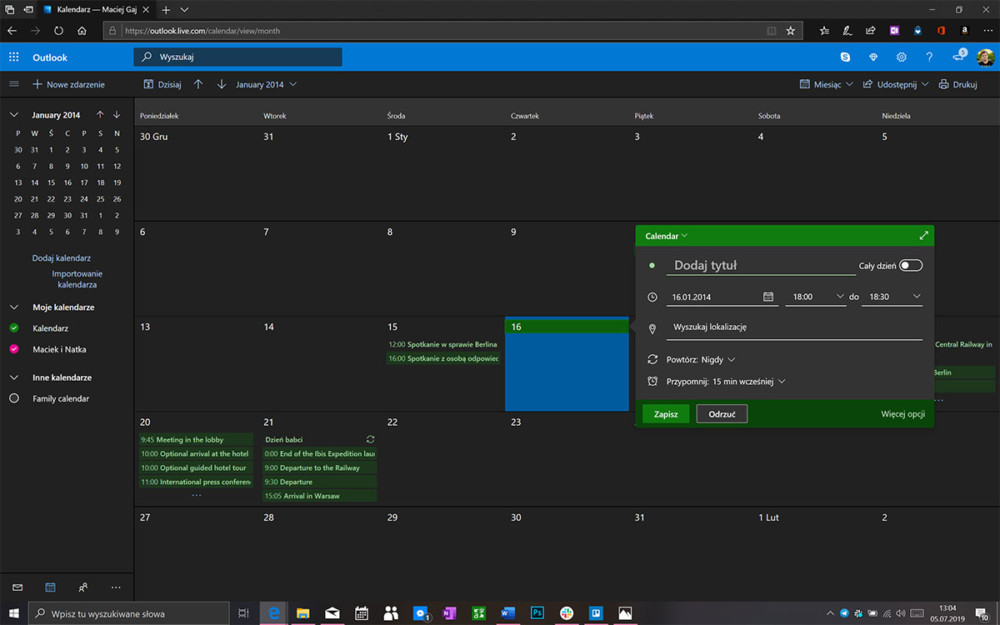Screen dimensions: 1000x625
Task: Open the January 2014 month dropdown in toolbar
Action: click(266, 84)
